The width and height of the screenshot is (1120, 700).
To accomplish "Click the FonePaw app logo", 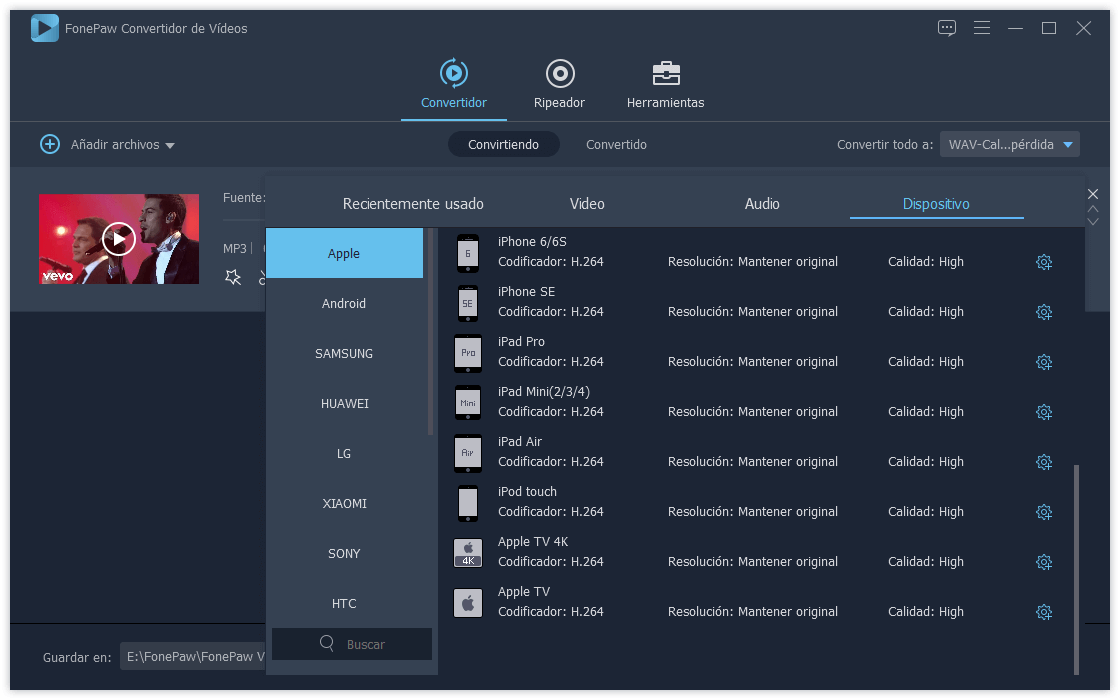I will point(44,29).
